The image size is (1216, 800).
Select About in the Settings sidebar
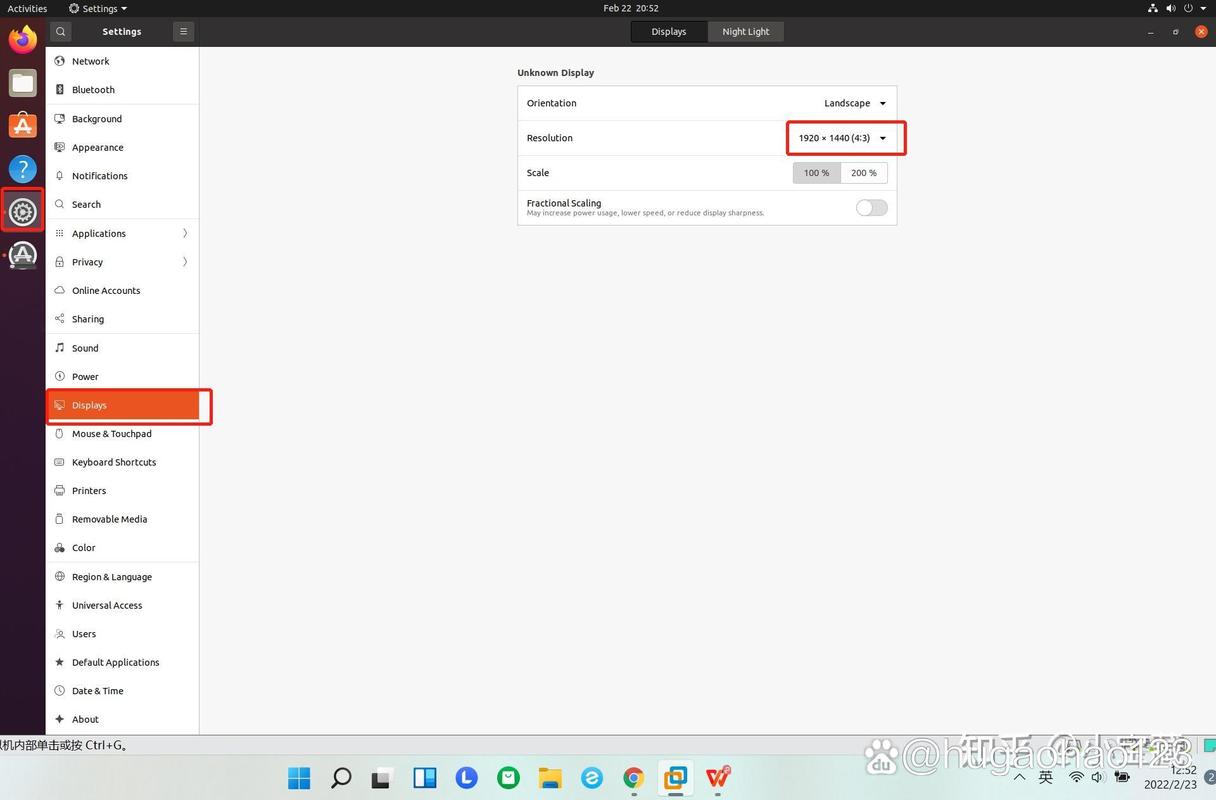click(84, 718)
